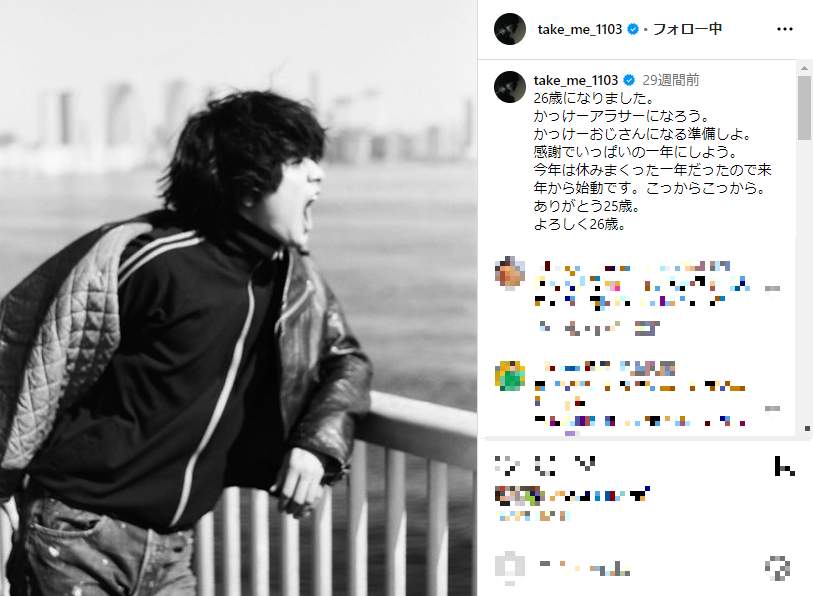The height and width of the screenshot is (596, 813).
Task: Click the 29週間前 timestamp
Action: click(x=671, y=80)
